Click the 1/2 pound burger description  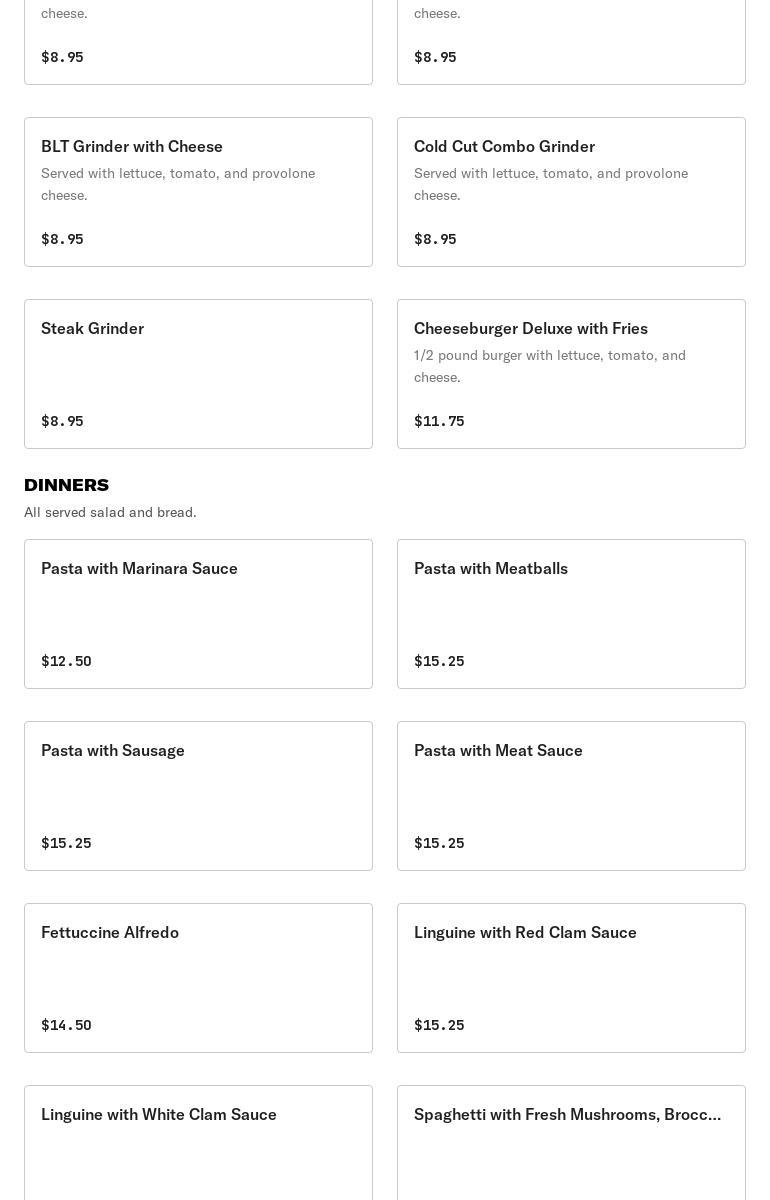point(550,366)
